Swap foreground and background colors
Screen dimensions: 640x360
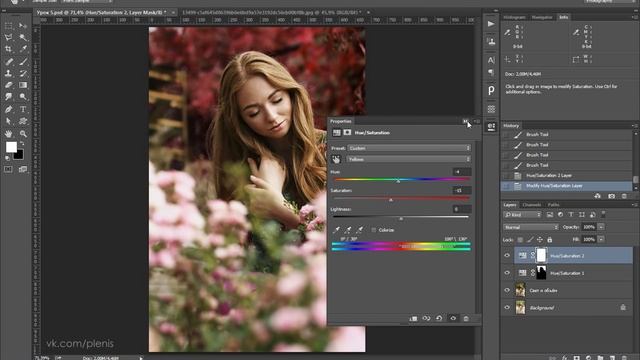(22, 143)
